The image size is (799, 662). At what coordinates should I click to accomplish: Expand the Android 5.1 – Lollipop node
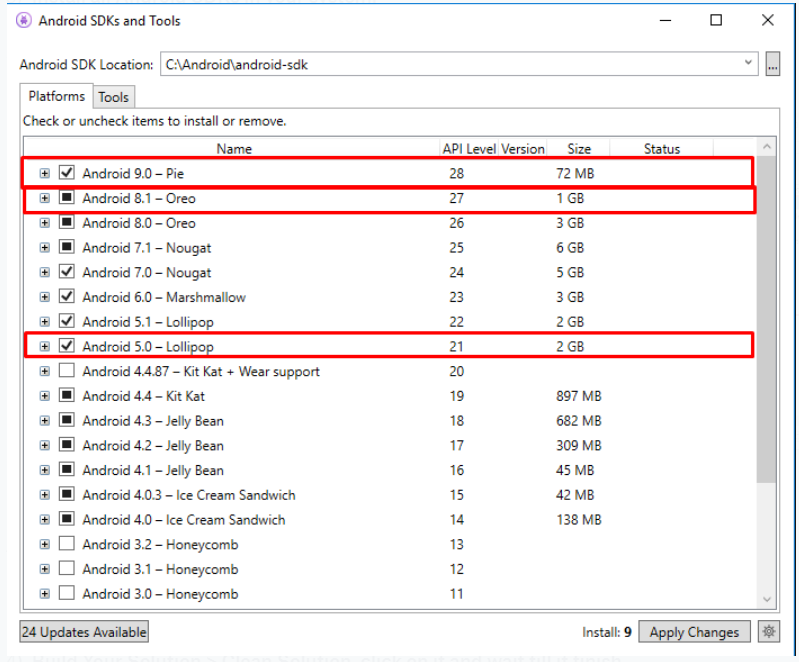point(45,322)
